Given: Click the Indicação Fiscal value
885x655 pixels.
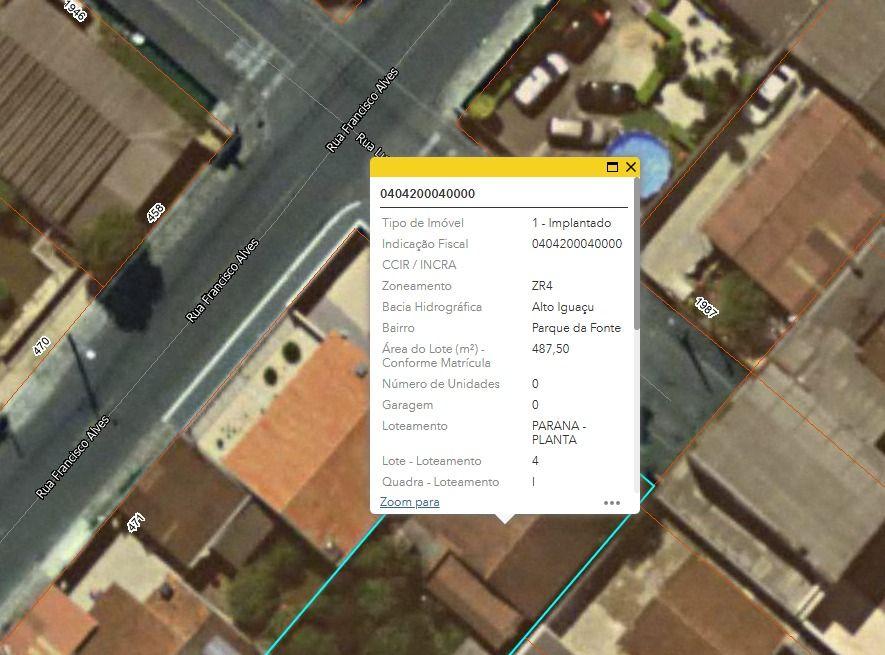Looking at the screenshot, I should 576,243.
